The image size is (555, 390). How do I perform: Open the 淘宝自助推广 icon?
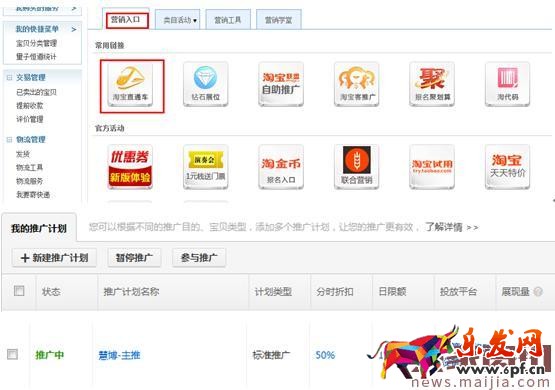click(281, 84)
